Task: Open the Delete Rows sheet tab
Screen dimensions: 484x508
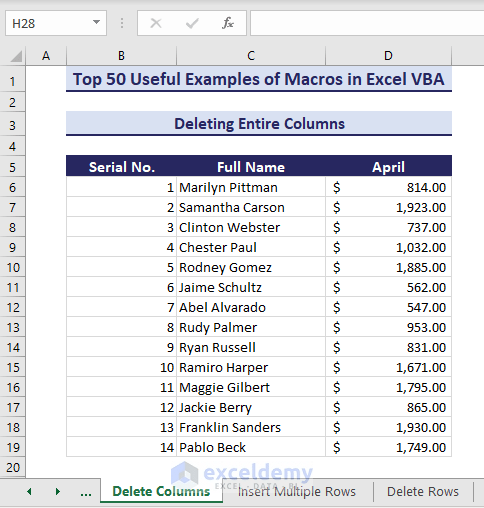Action: [x=423, y=492]
